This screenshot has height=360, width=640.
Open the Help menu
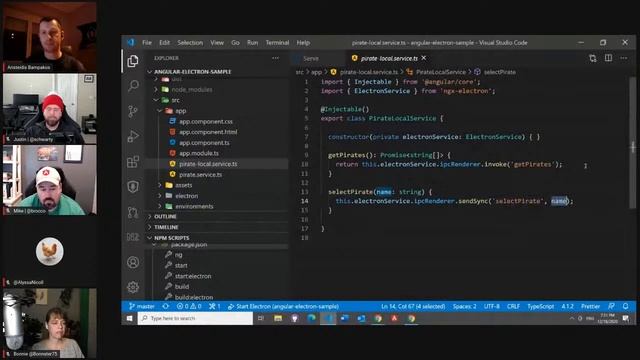303,42
